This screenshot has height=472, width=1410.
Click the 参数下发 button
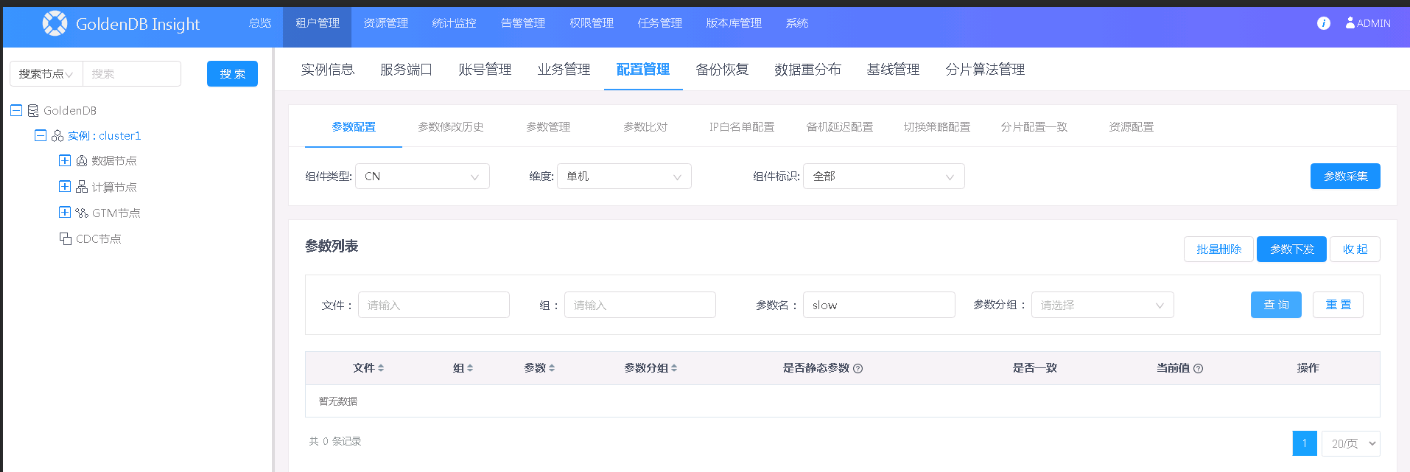[x=1292, y=250]
